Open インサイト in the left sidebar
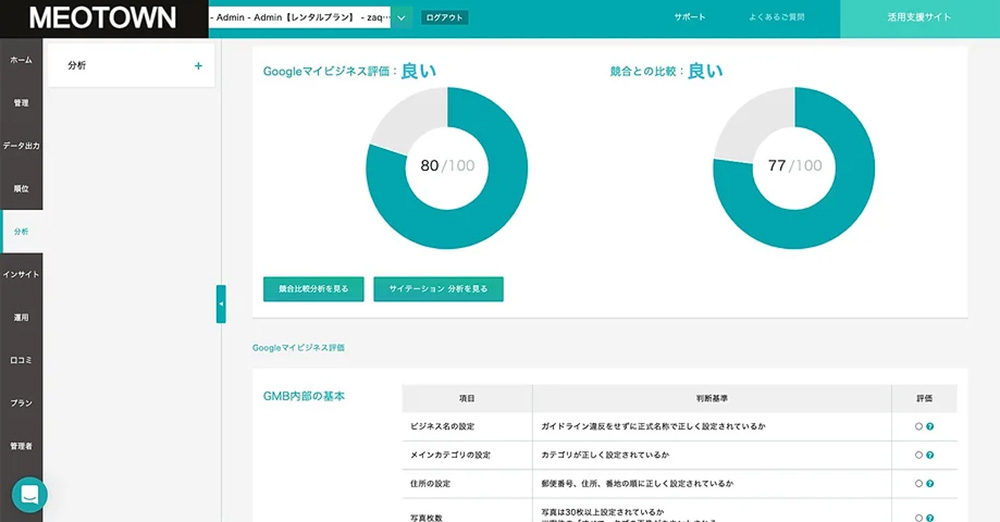Screen dimensions: 1000x522 coord(21,274)
